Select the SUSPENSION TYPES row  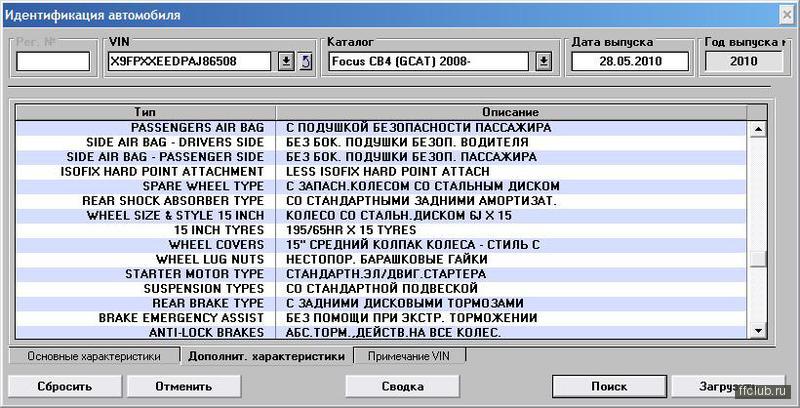pos(380,289)
